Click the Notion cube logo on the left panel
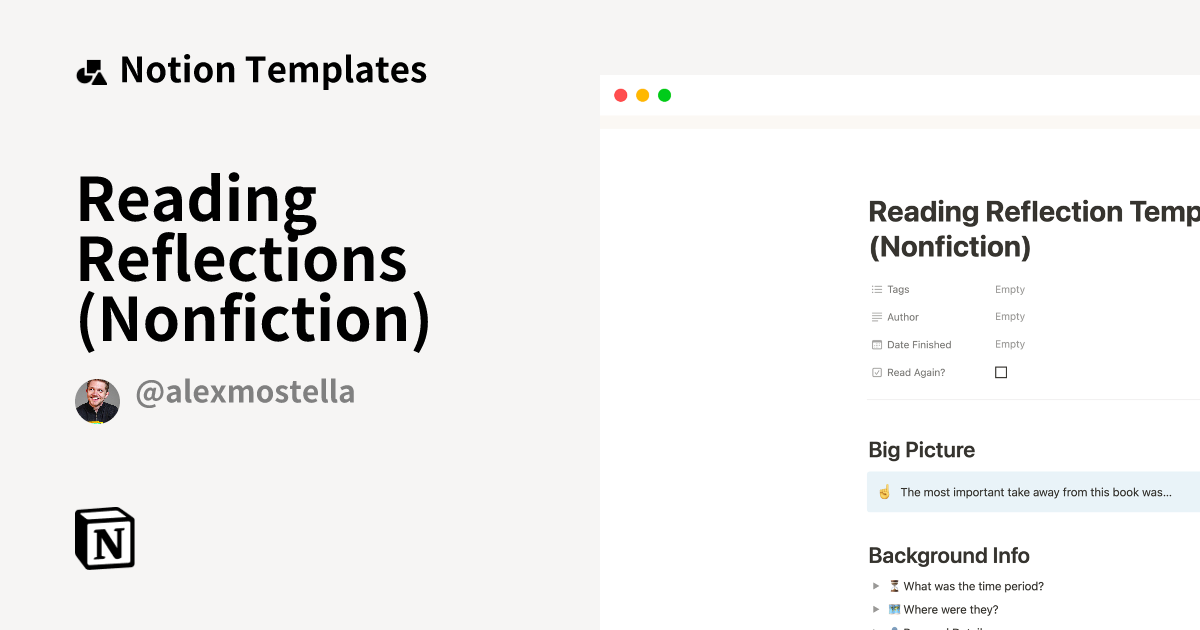This screenshot has height=630, width=1200. pyautogui.click(x=105, y=538)
